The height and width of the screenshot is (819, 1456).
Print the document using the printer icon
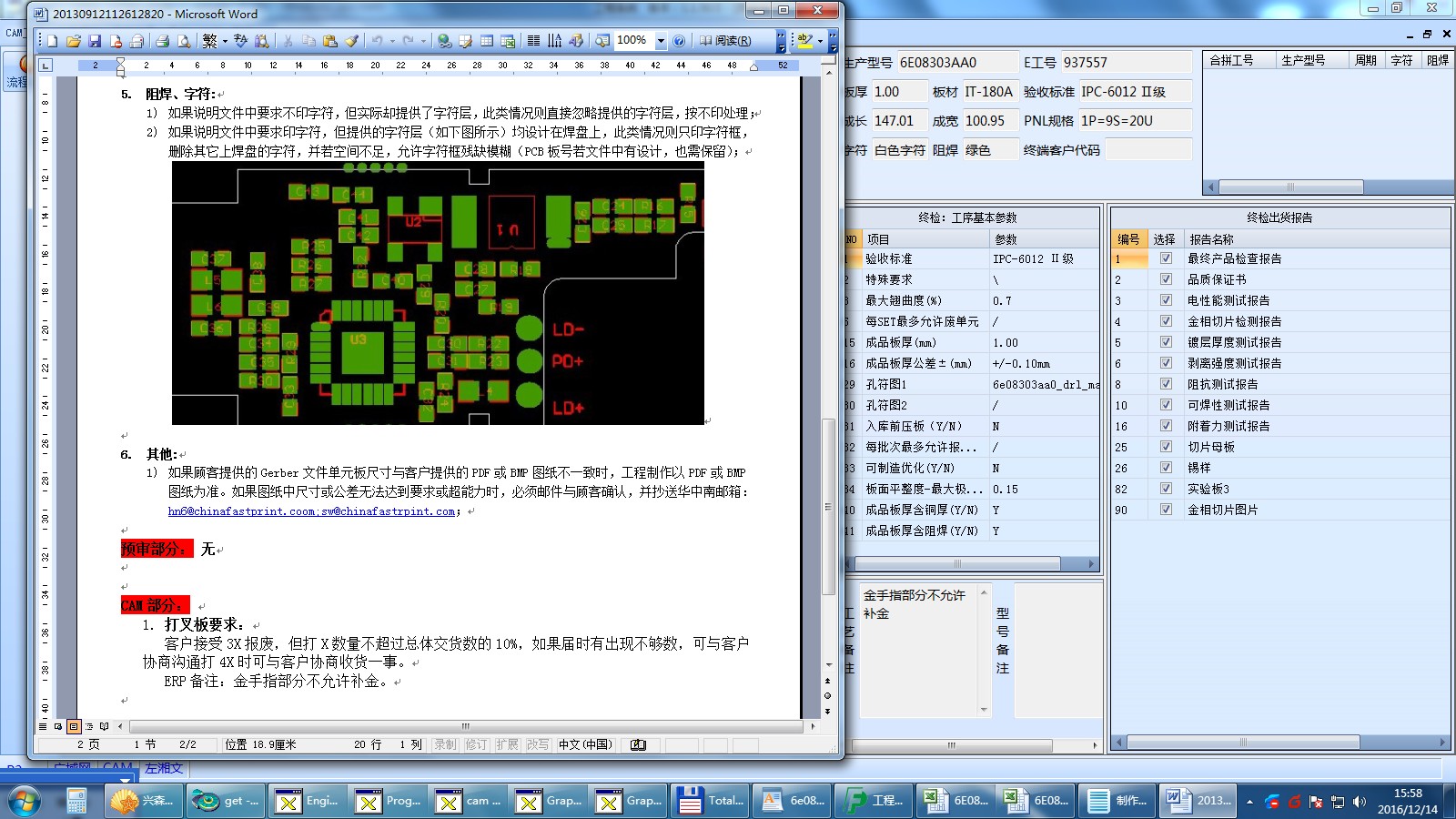click(162, 41)
